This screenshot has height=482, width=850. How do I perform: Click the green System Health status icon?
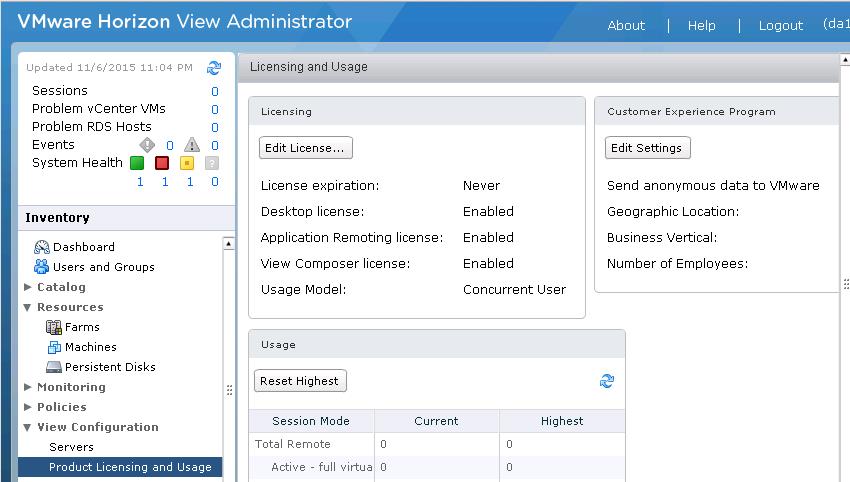137,163
